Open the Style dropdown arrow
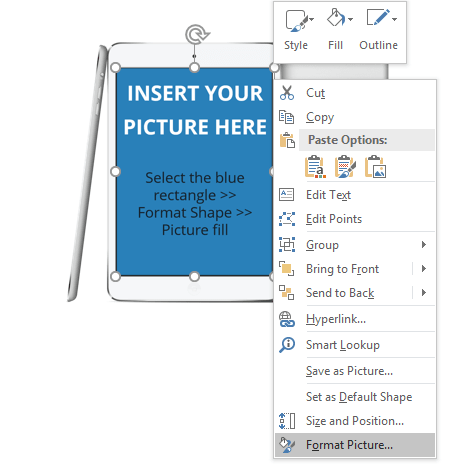Viewport: 468px width, 468px height. pyautogui.click(x=311, y=20)
